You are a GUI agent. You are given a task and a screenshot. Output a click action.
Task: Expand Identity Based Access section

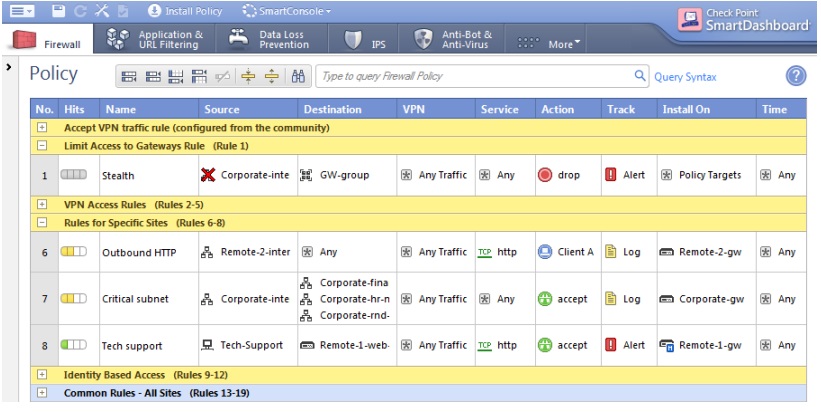pyautogui.click(x=42, y=375)
